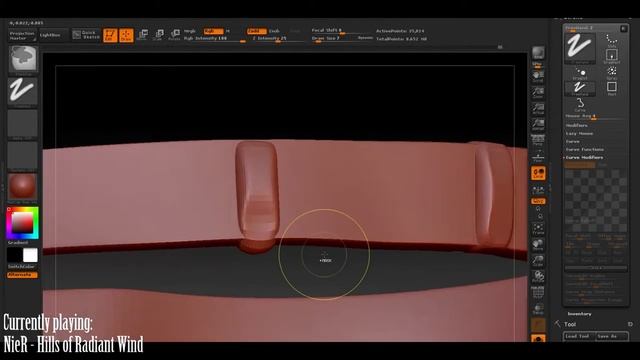Open the Inventory section

pyautogui.click(x=579, y=314)
